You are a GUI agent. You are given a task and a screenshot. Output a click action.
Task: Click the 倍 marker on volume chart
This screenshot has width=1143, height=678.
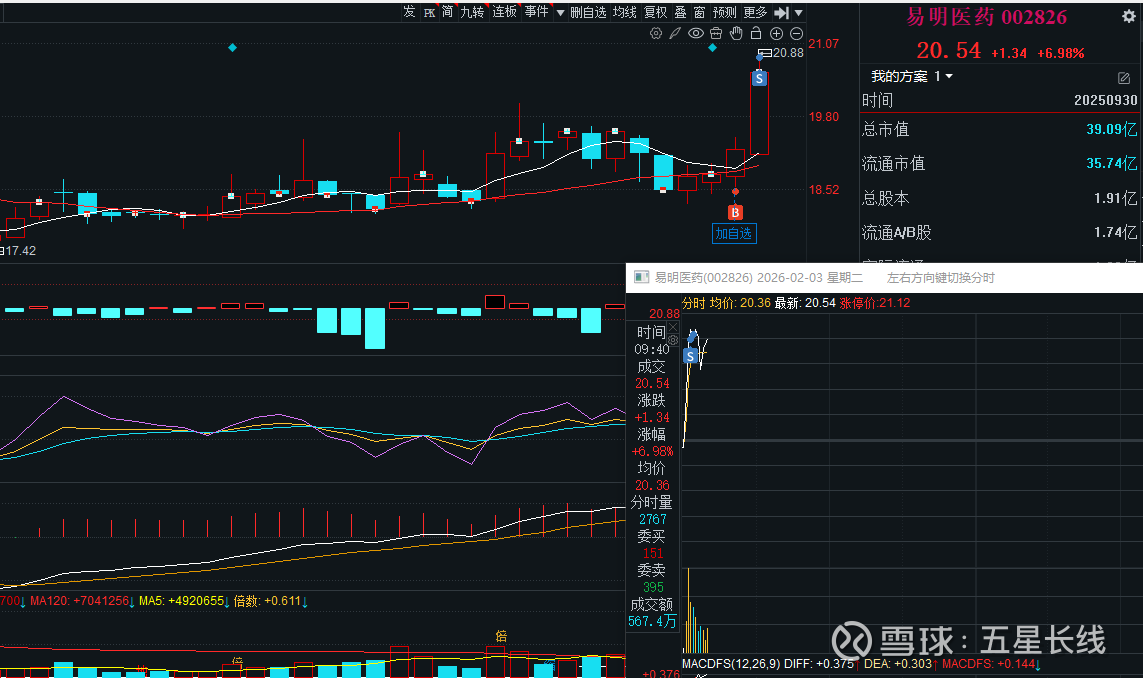pos(501,636)
